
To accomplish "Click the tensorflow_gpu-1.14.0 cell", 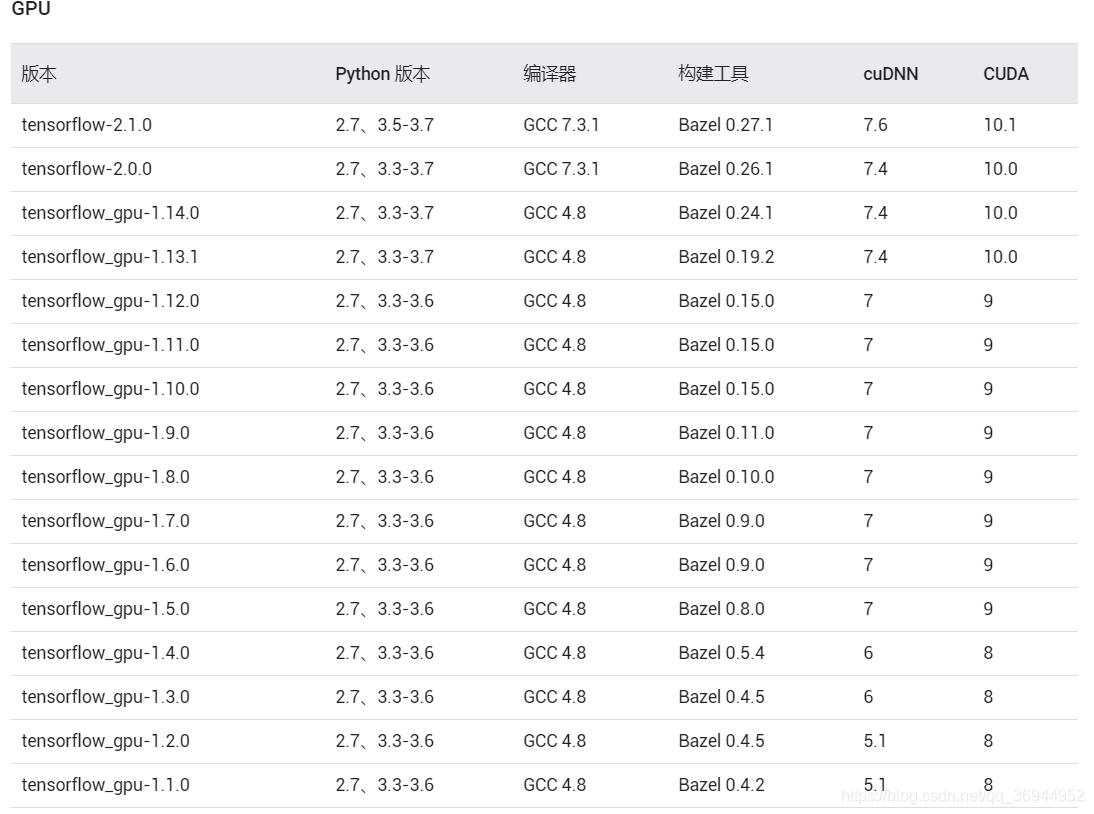I will [x=110, y=213].
